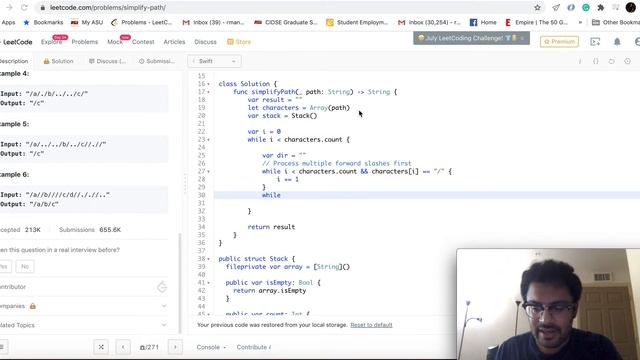Viewport: 640px width, 360px height.
Task: Open the Facebook Home bookmark
Action: pyautogui.click(x=483, y=22)
